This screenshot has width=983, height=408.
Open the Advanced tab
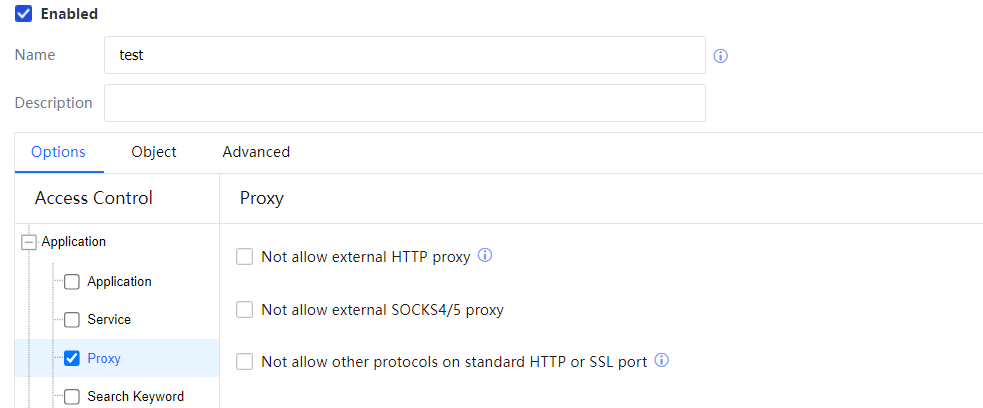pos(256,152)
